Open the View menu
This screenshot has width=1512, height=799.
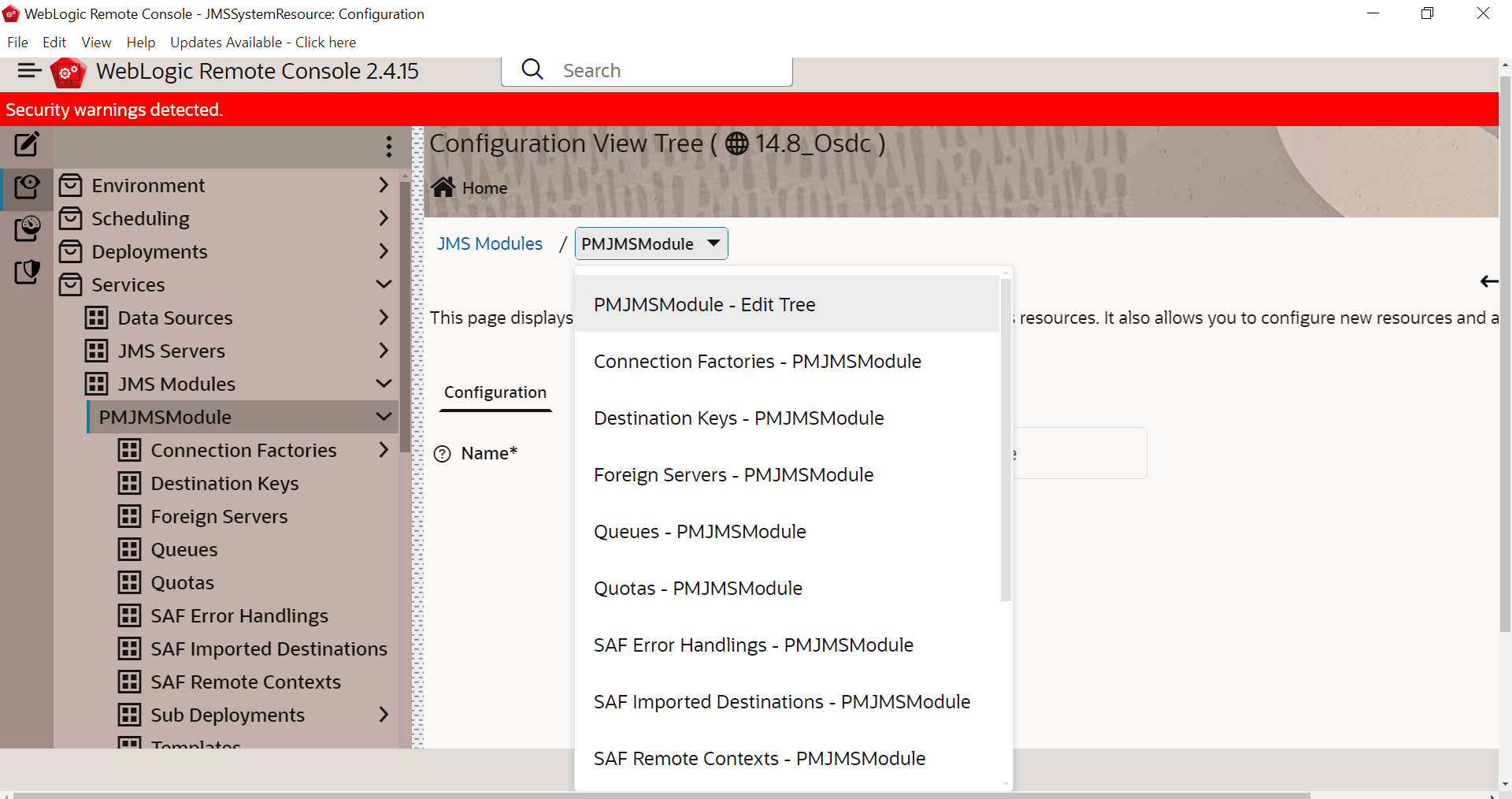point(96,43)
